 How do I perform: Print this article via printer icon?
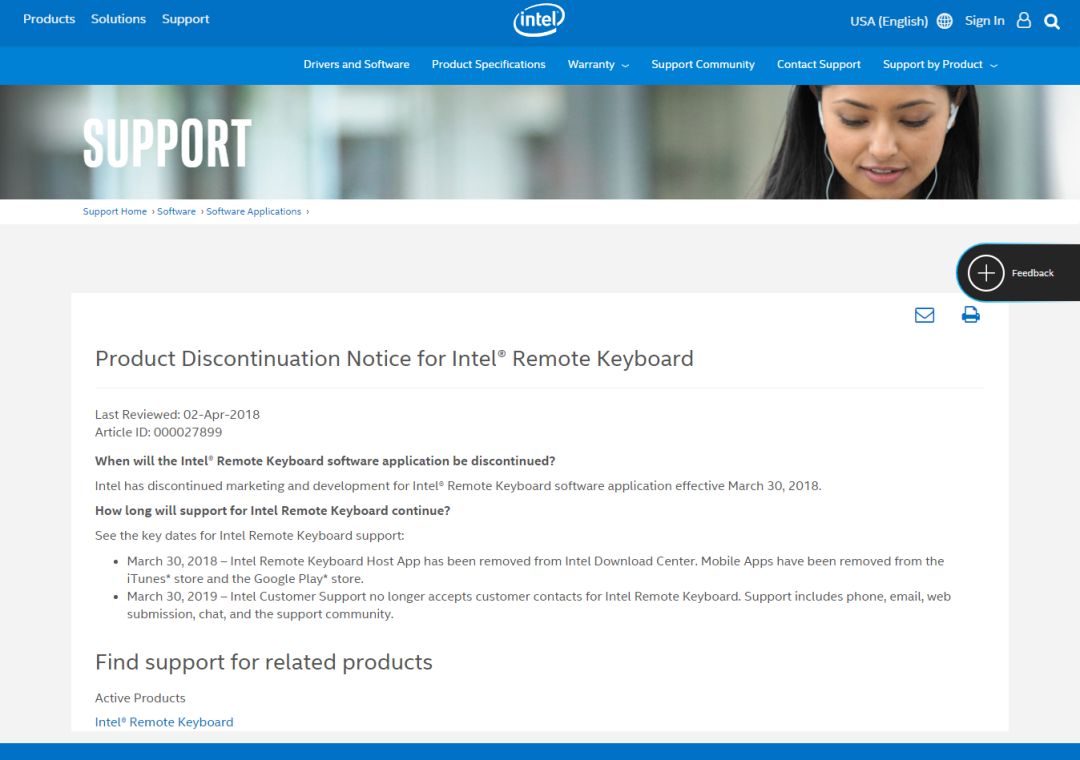coord(970,315)
